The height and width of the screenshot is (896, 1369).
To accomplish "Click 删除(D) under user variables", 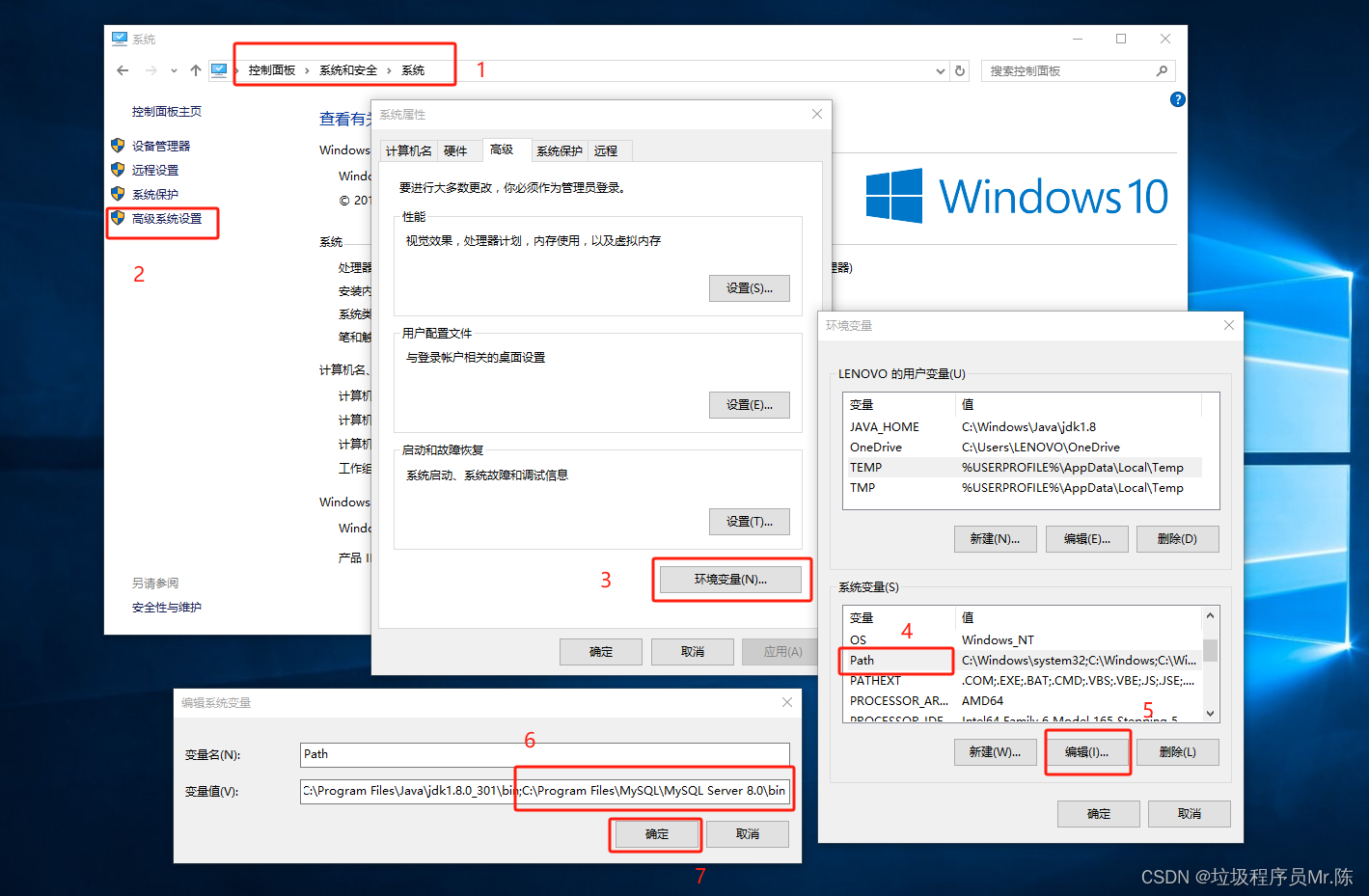I will 1178,539.
